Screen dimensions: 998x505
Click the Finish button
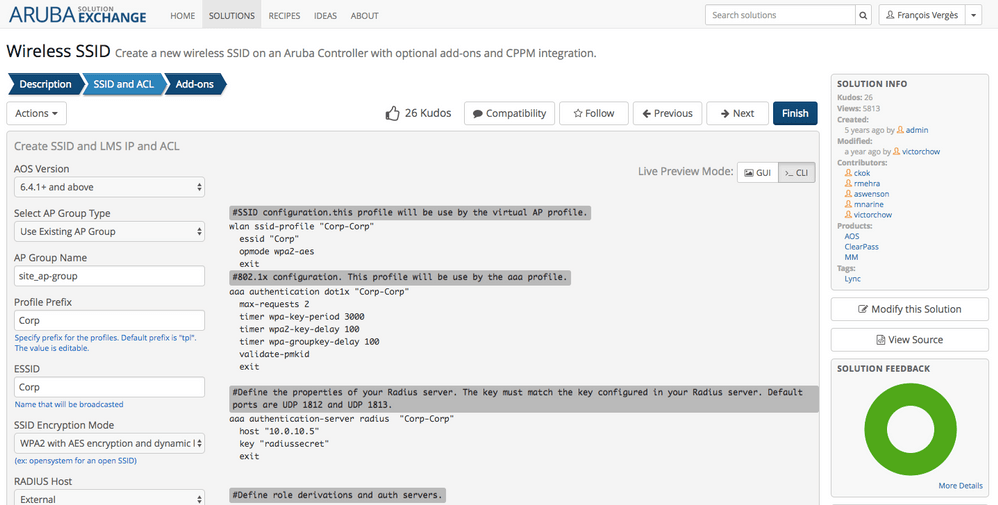point(794,114)
